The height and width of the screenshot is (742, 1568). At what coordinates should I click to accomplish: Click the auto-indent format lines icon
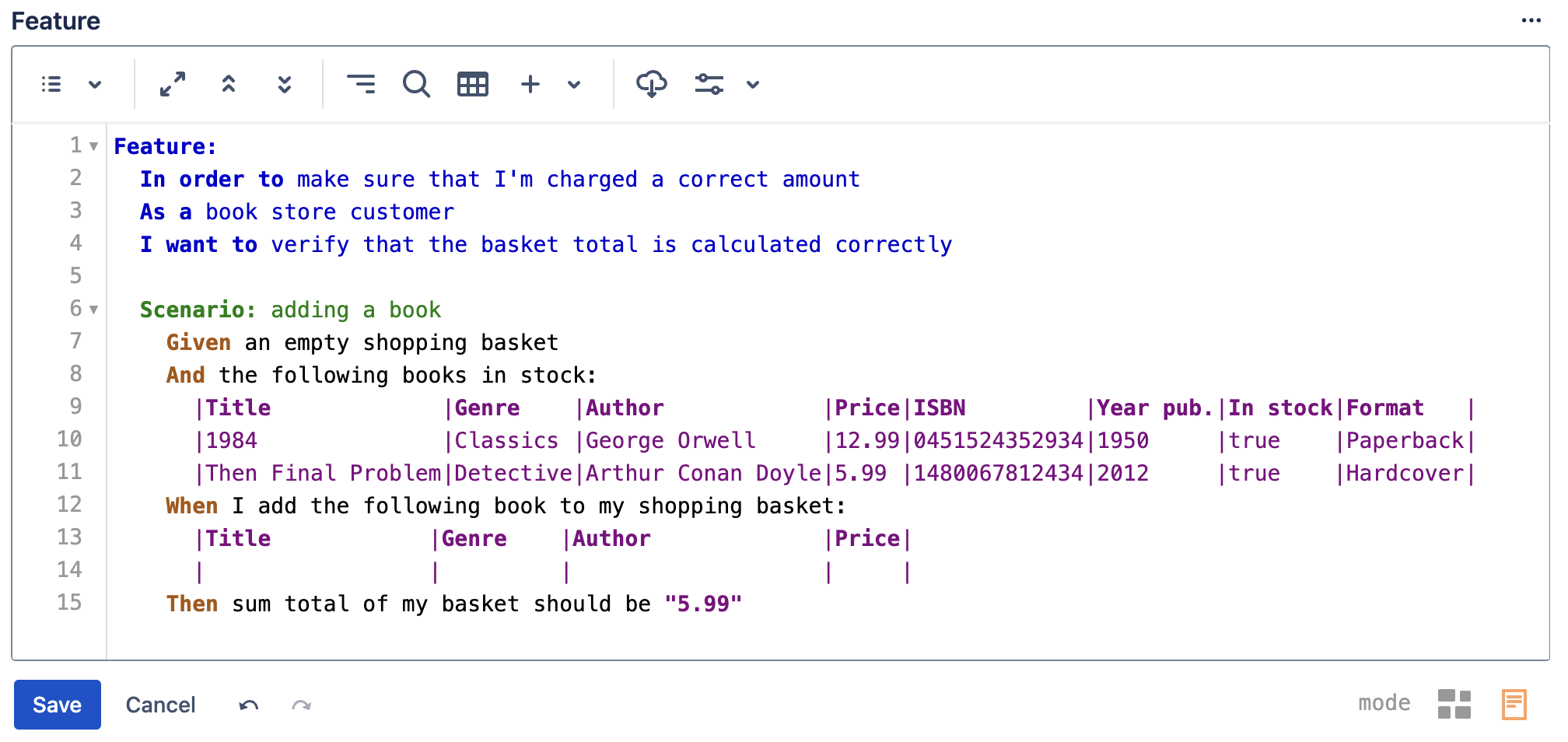point(361,84)
